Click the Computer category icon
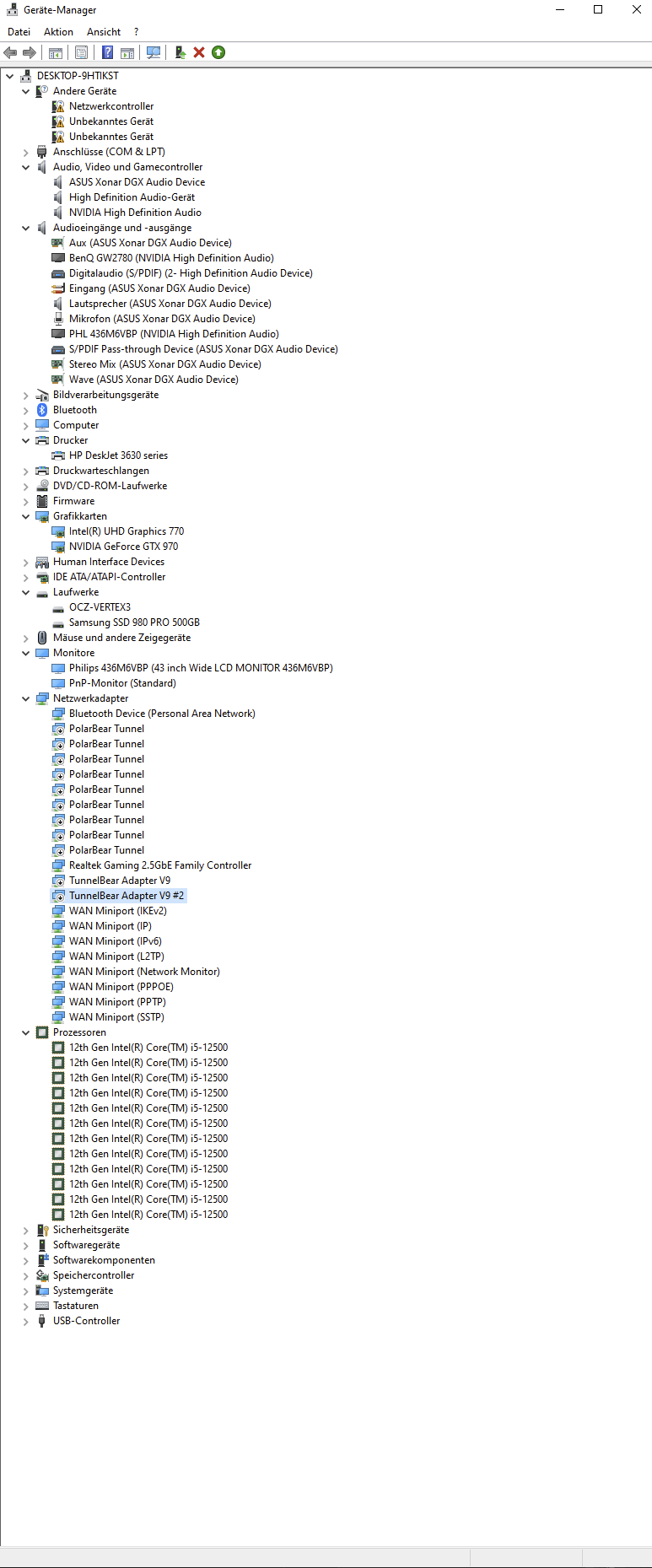Image resolution: width=652 pixels, height=1568 pixels. (42, 425)
